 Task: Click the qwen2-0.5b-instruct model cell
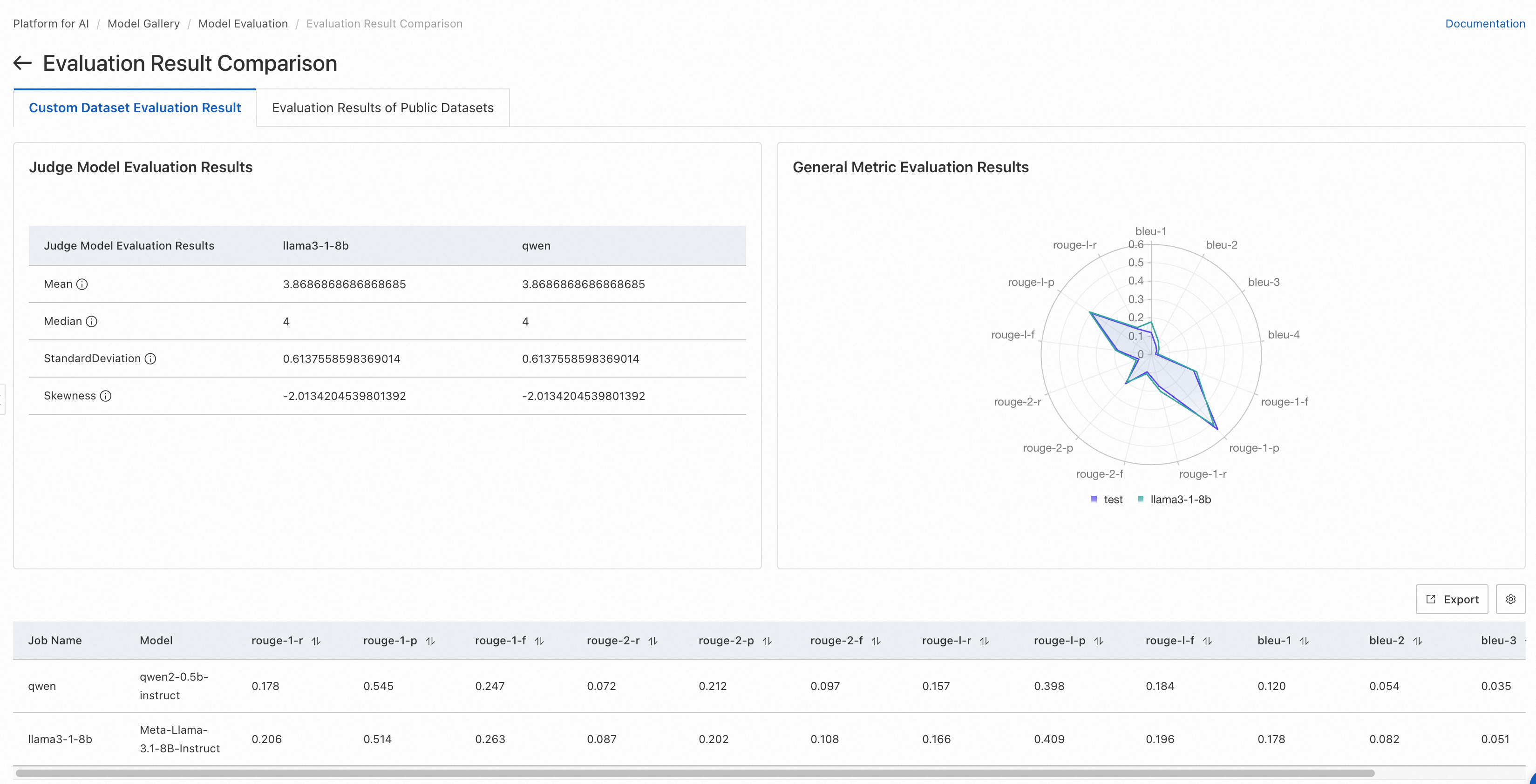174,686
